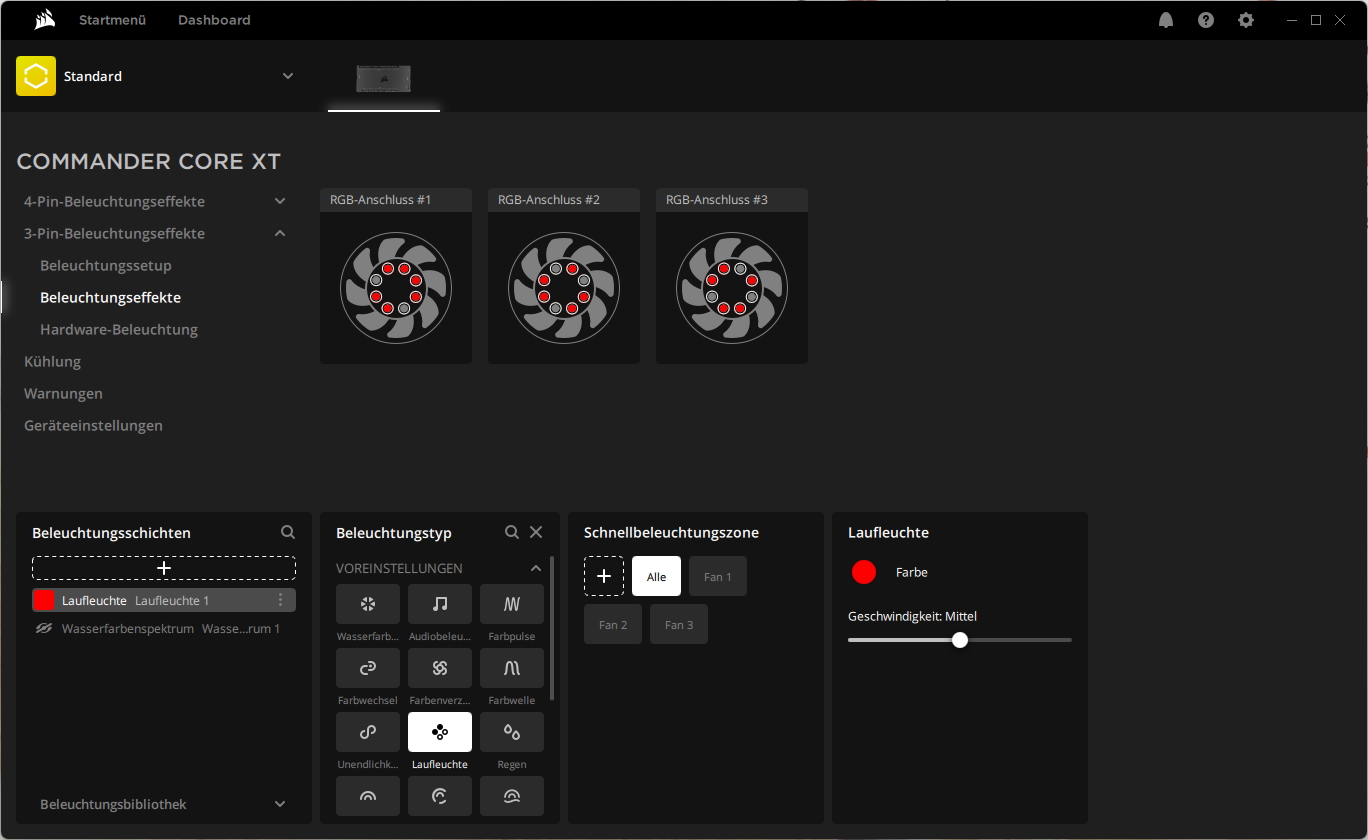Click the red swatch of Laufleuchte layer
The width and height of the screenshot is (1368, 840).
tap(44, 600)
